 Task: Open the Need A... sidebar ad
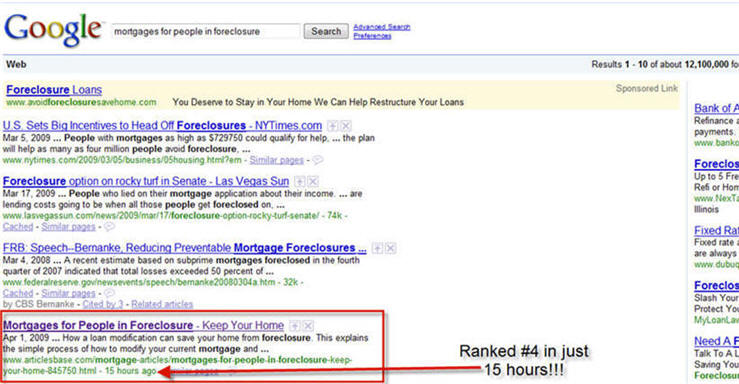pos(716,341)
